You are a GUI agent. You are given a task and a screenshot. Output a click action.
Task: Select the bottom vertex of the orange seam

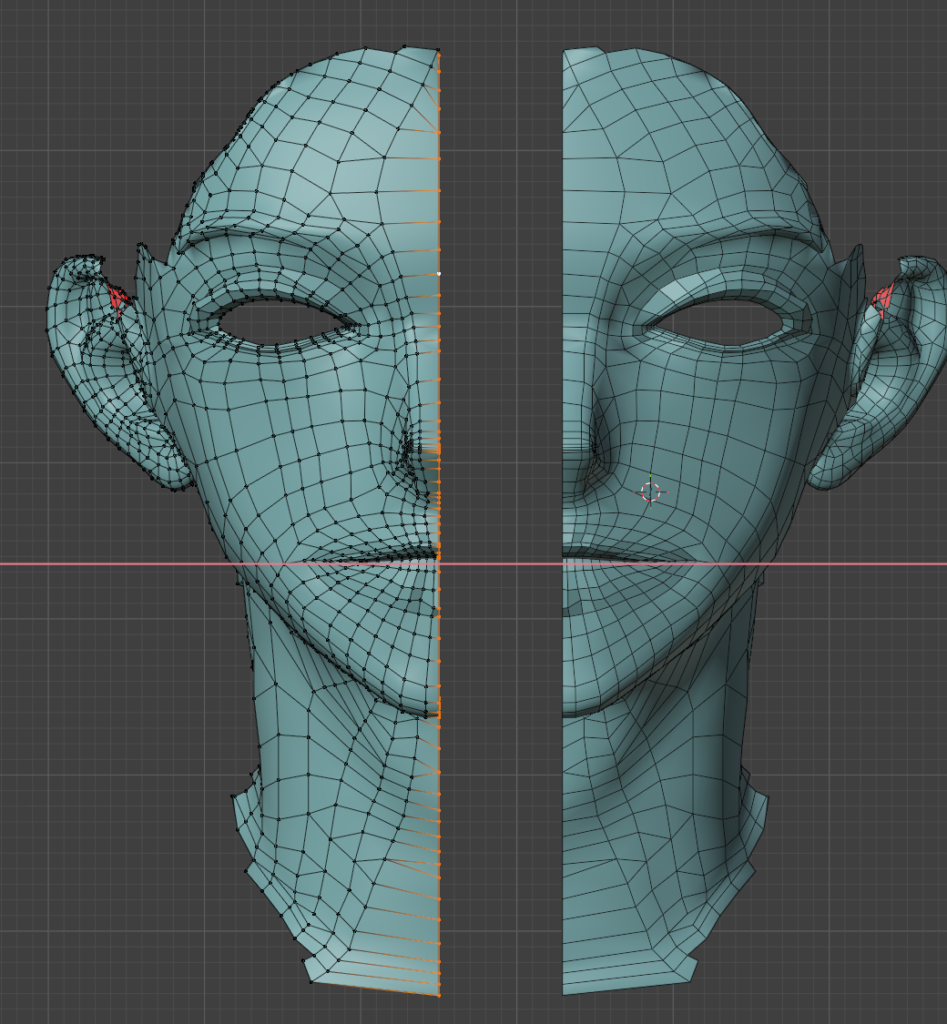pos(439,995)
